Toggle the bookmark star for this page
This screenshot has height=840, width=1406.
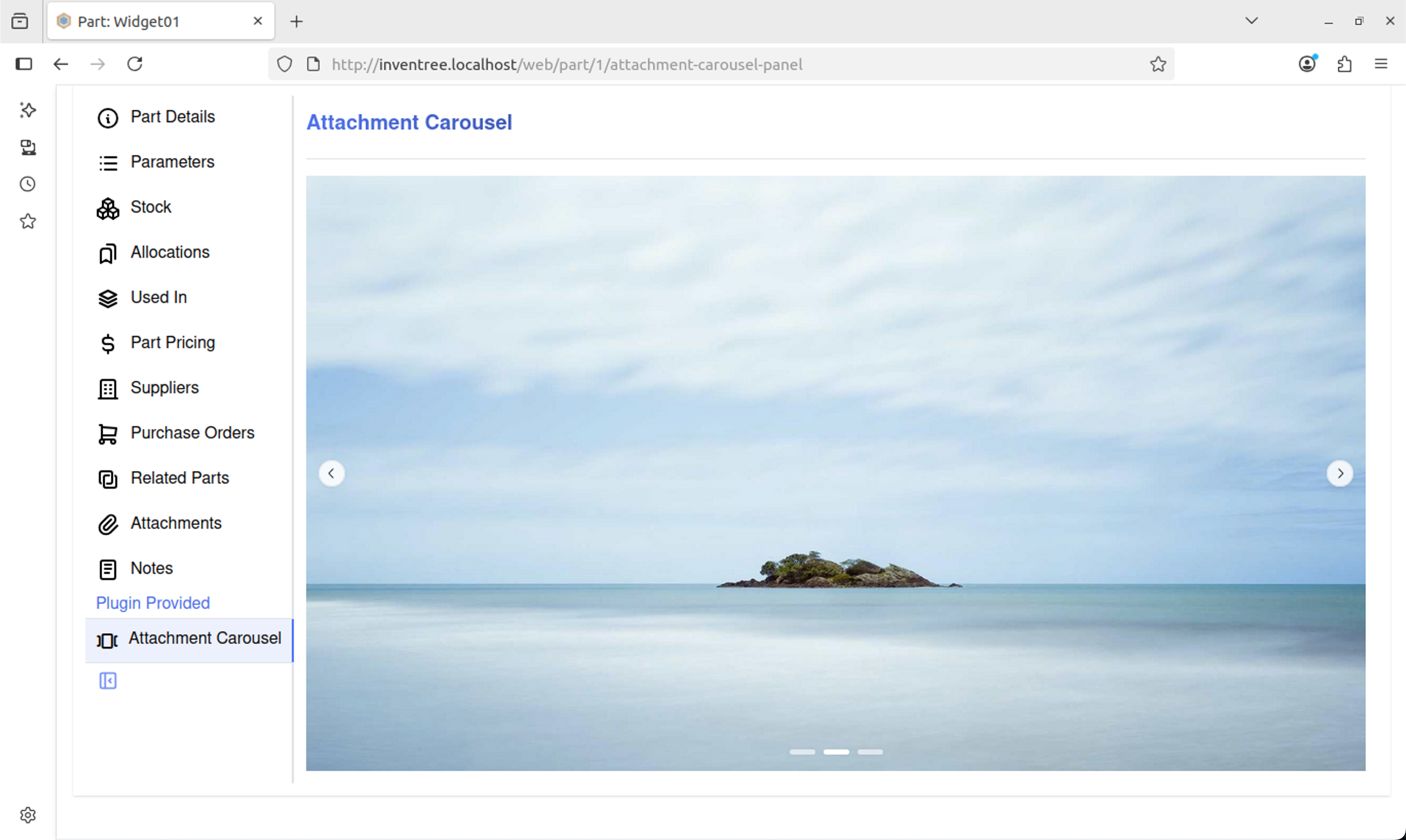click(1157, 64)
